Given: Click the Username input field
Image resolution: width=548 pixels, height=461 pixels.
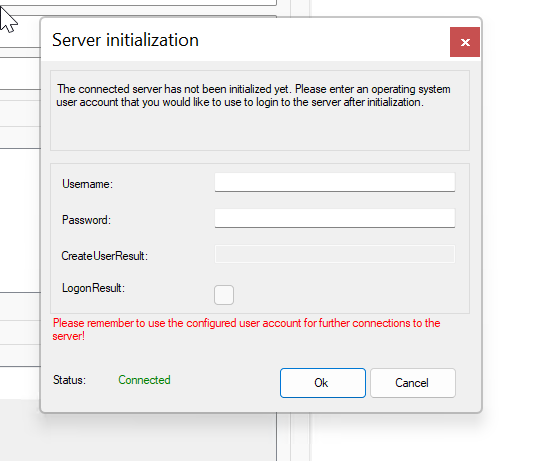Looking at the screenshot, I should click(x=335, y=182).
